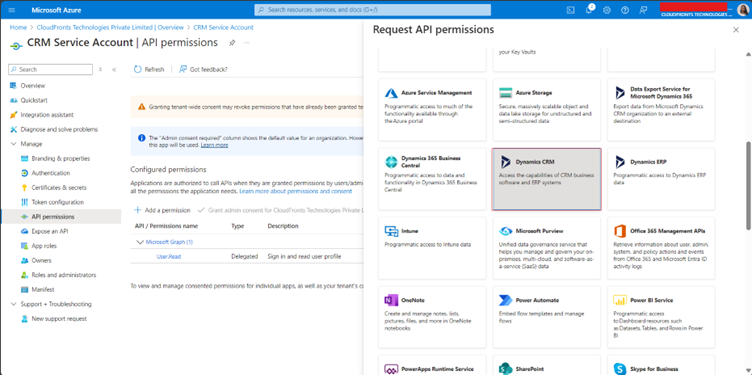Screen dimensions: 752x375
Task: Clear the sidebar search with the X icon
Action: 100,70
